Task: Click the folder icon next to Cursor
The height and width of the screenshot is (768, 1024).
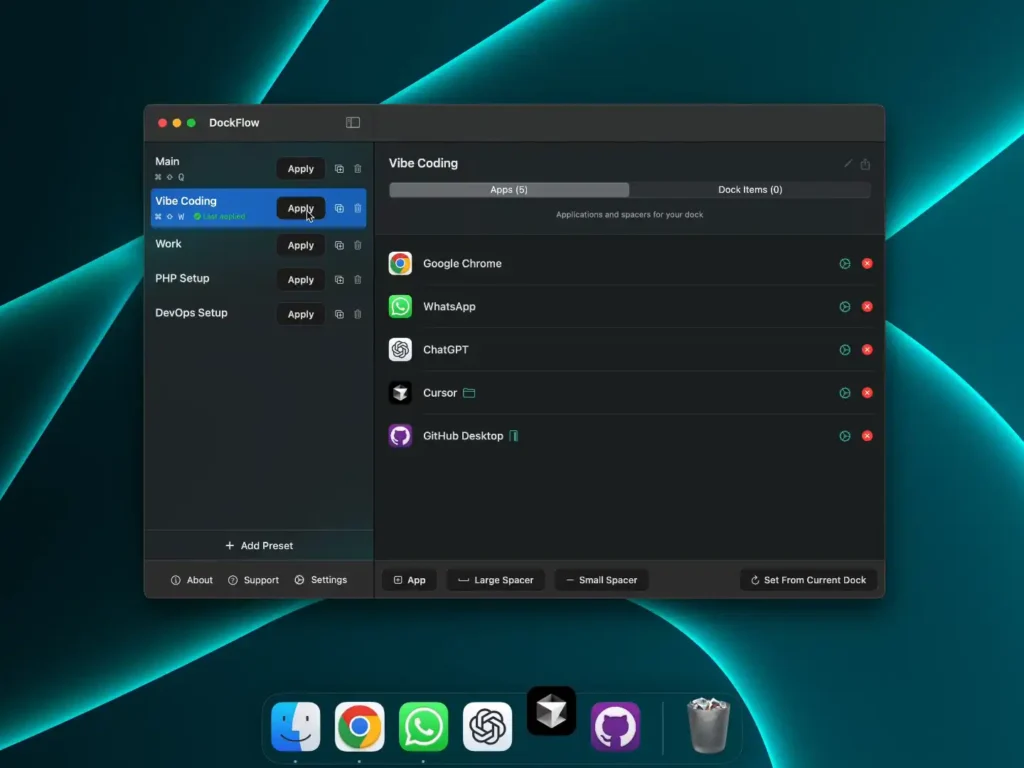Action: [469, 393]
